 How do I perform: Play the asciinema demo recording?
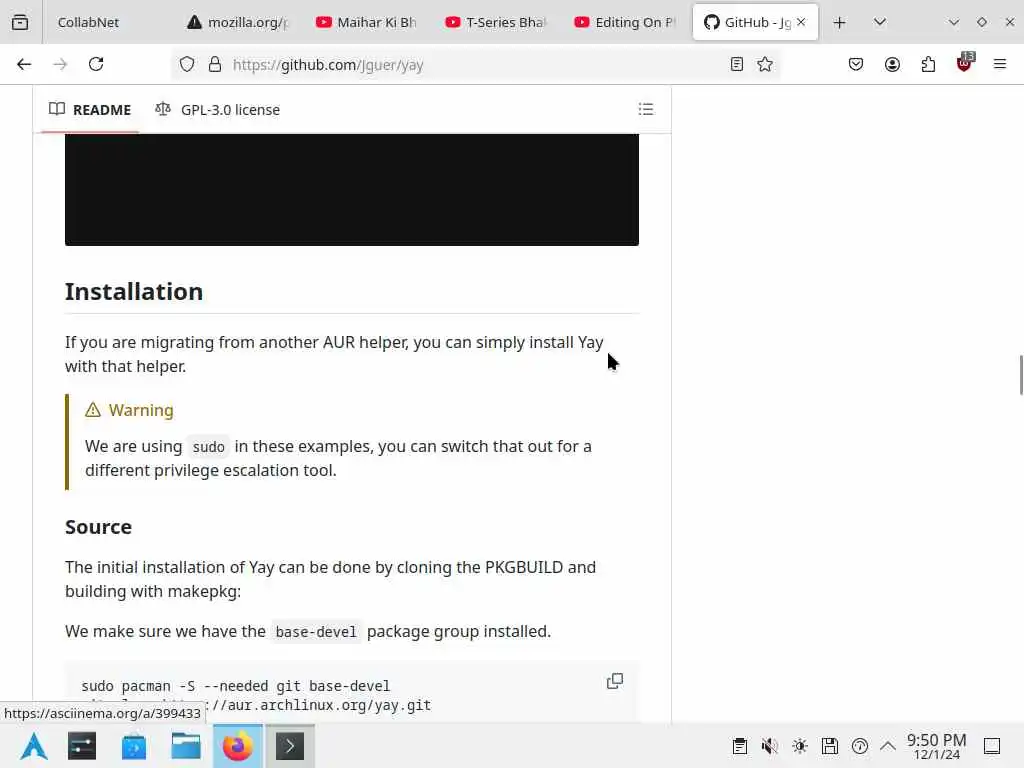[351, 189]
